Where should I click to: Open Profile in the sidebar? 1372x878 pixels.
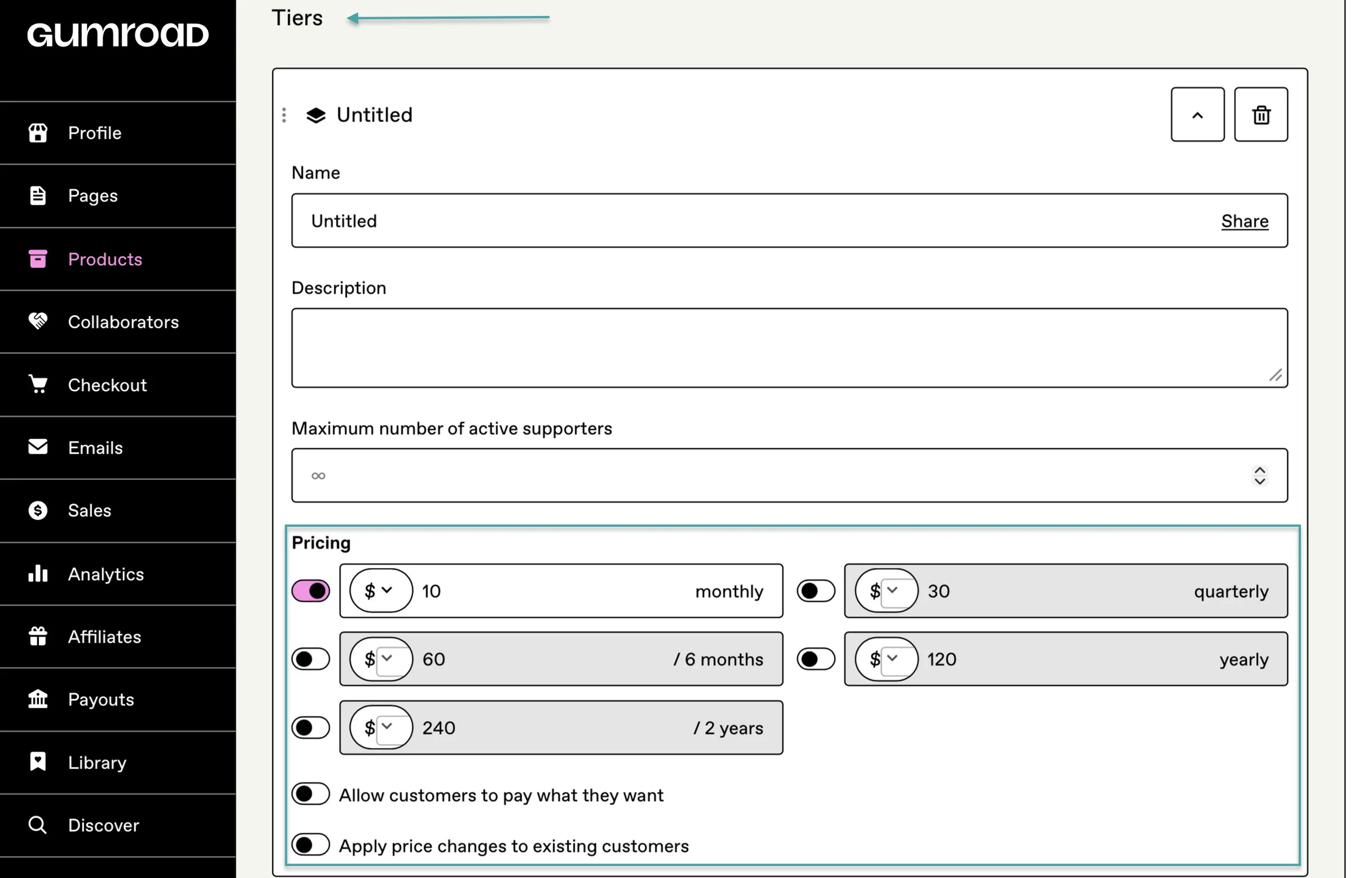click(118, 133)
